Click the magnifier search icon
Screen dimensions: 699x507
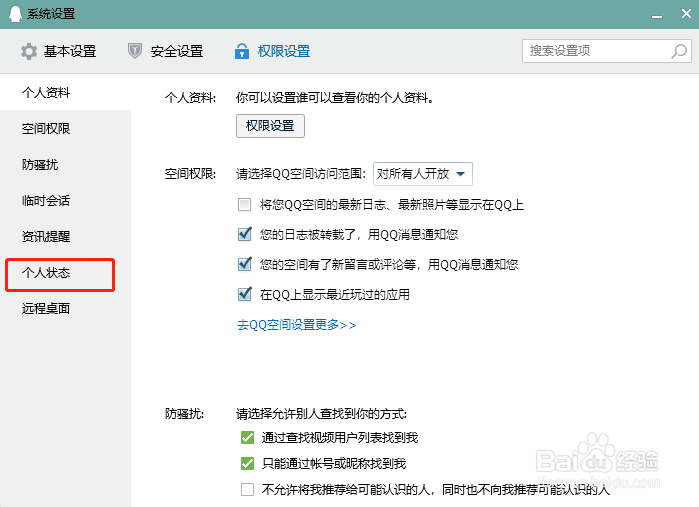(679, 51)
